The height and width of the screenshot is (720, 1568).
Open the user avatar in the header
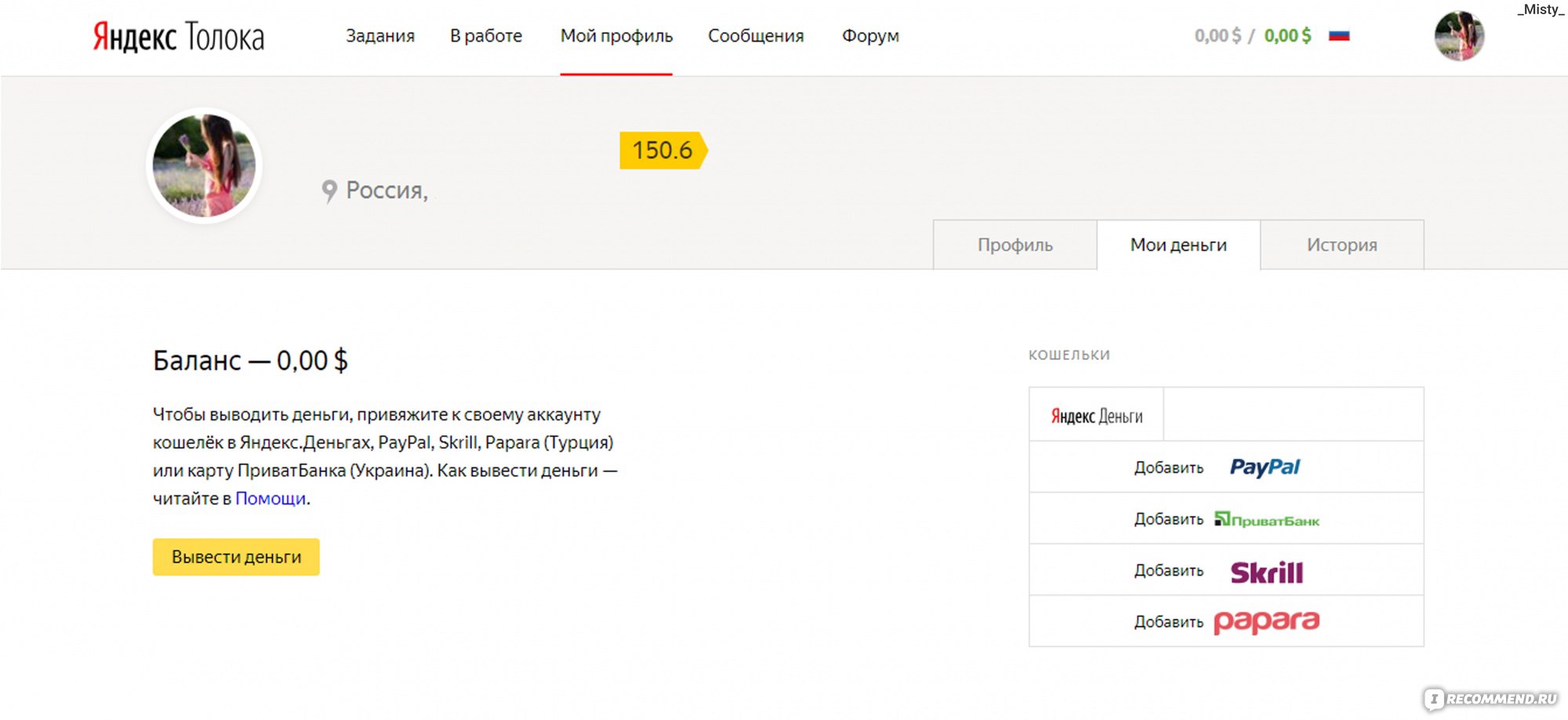pos(1459,35)
